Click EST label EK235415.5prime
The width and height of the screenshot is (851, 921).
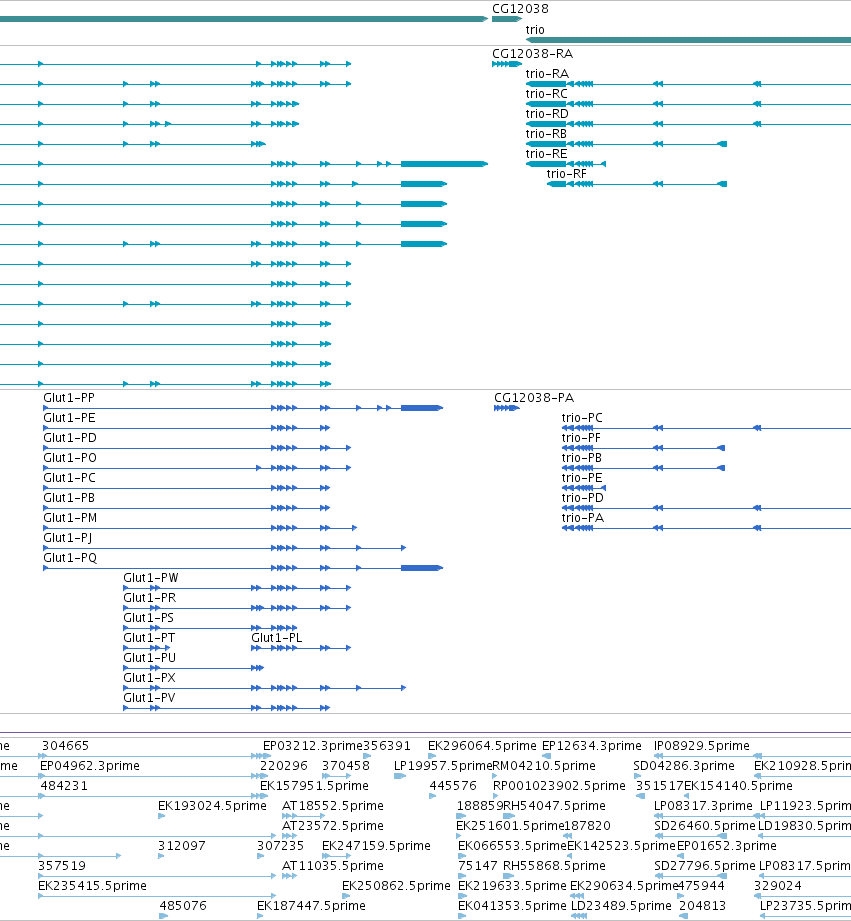[92, 885]
